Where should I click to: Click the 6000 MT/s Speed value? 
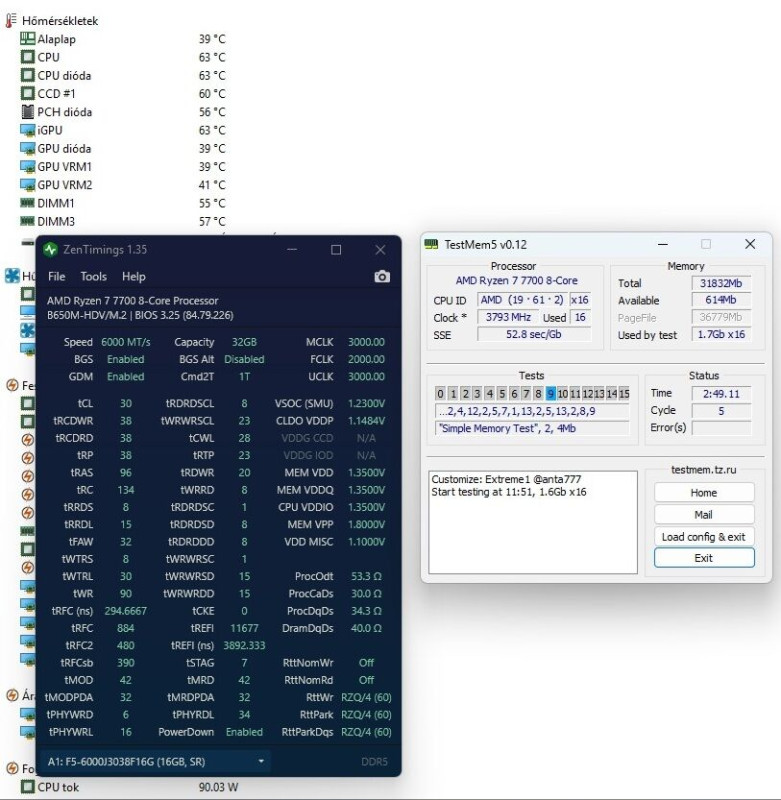125,342
